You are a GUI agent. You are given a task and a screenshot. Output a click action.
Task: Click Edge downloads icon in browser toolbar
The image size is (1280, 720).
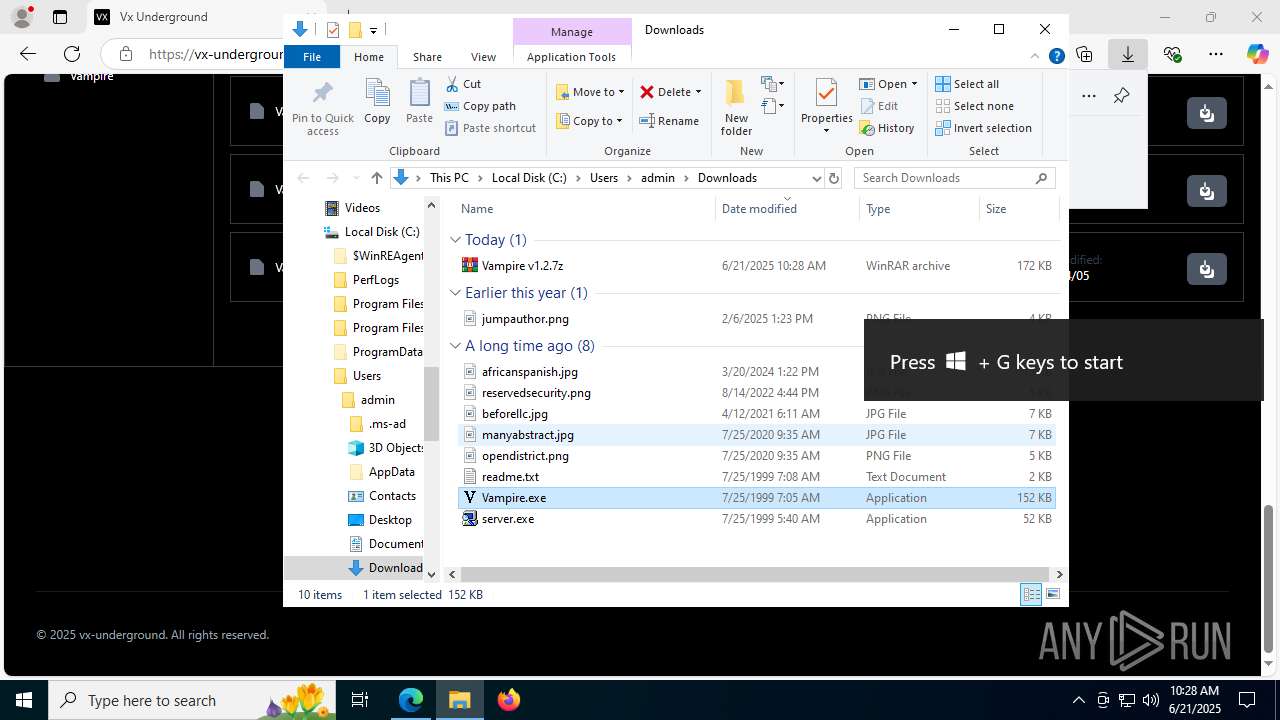point(1127,54)
